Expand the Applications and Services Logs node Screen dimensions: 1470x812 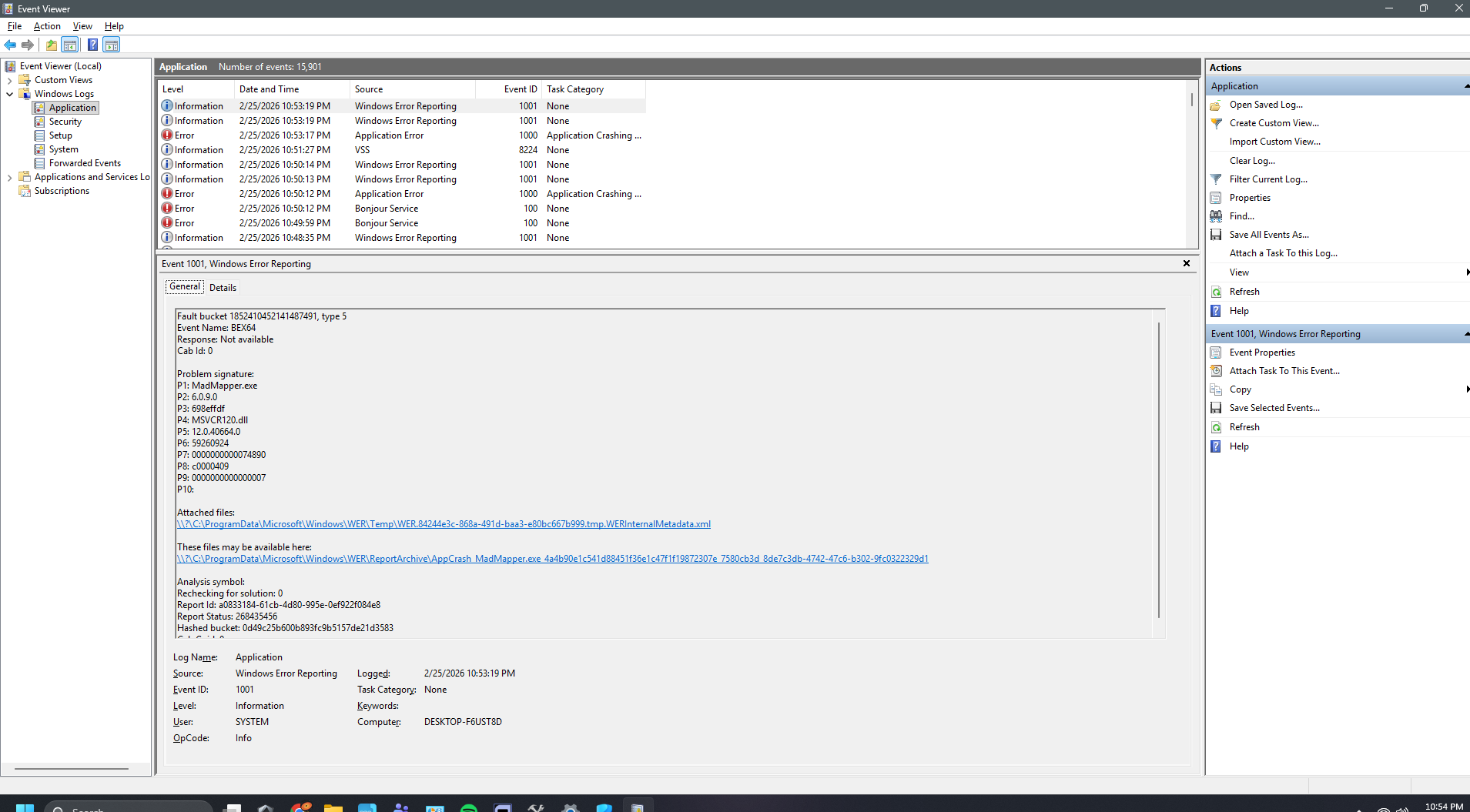9,176
